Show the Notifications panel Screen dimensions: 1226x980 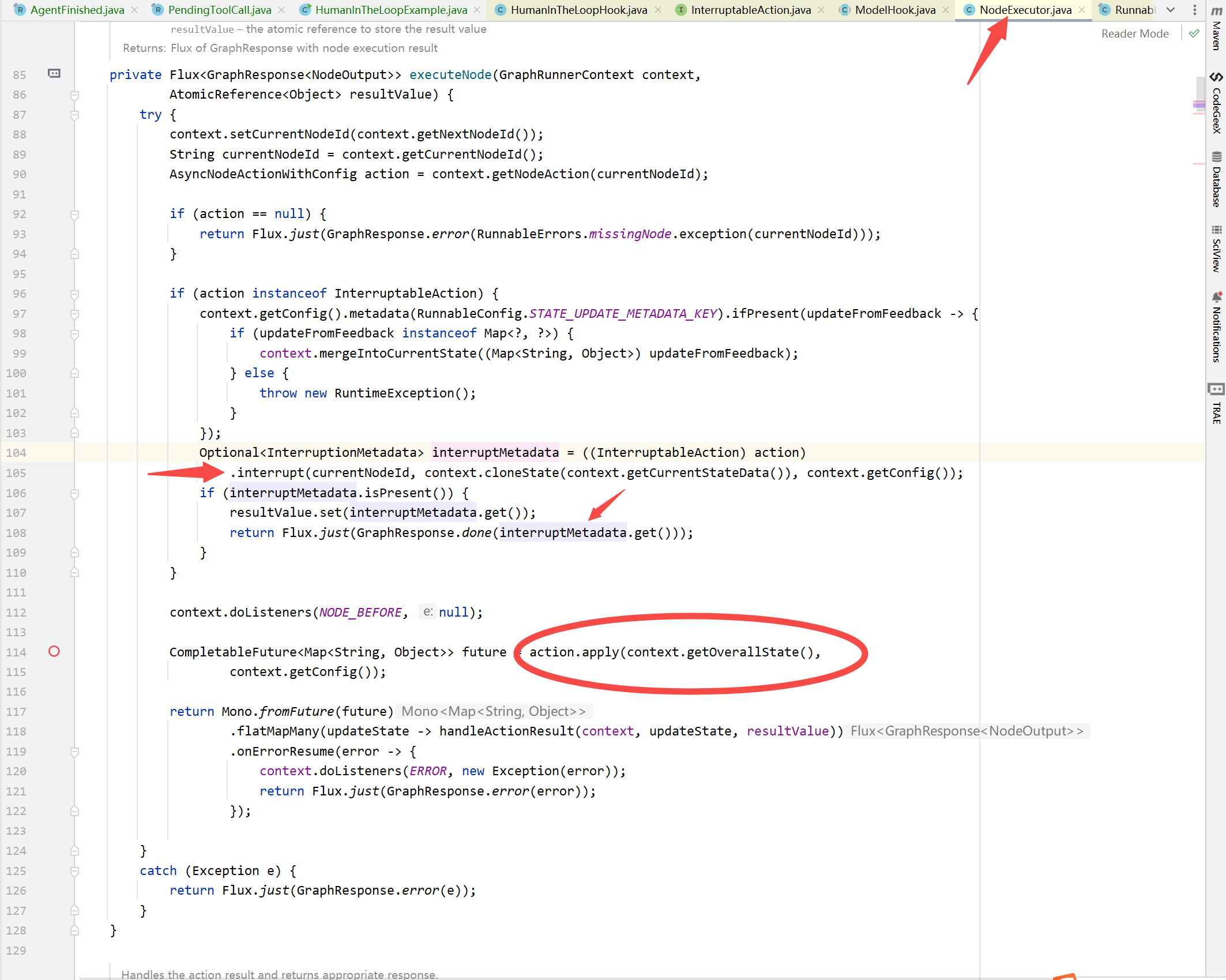(1216, 326)
